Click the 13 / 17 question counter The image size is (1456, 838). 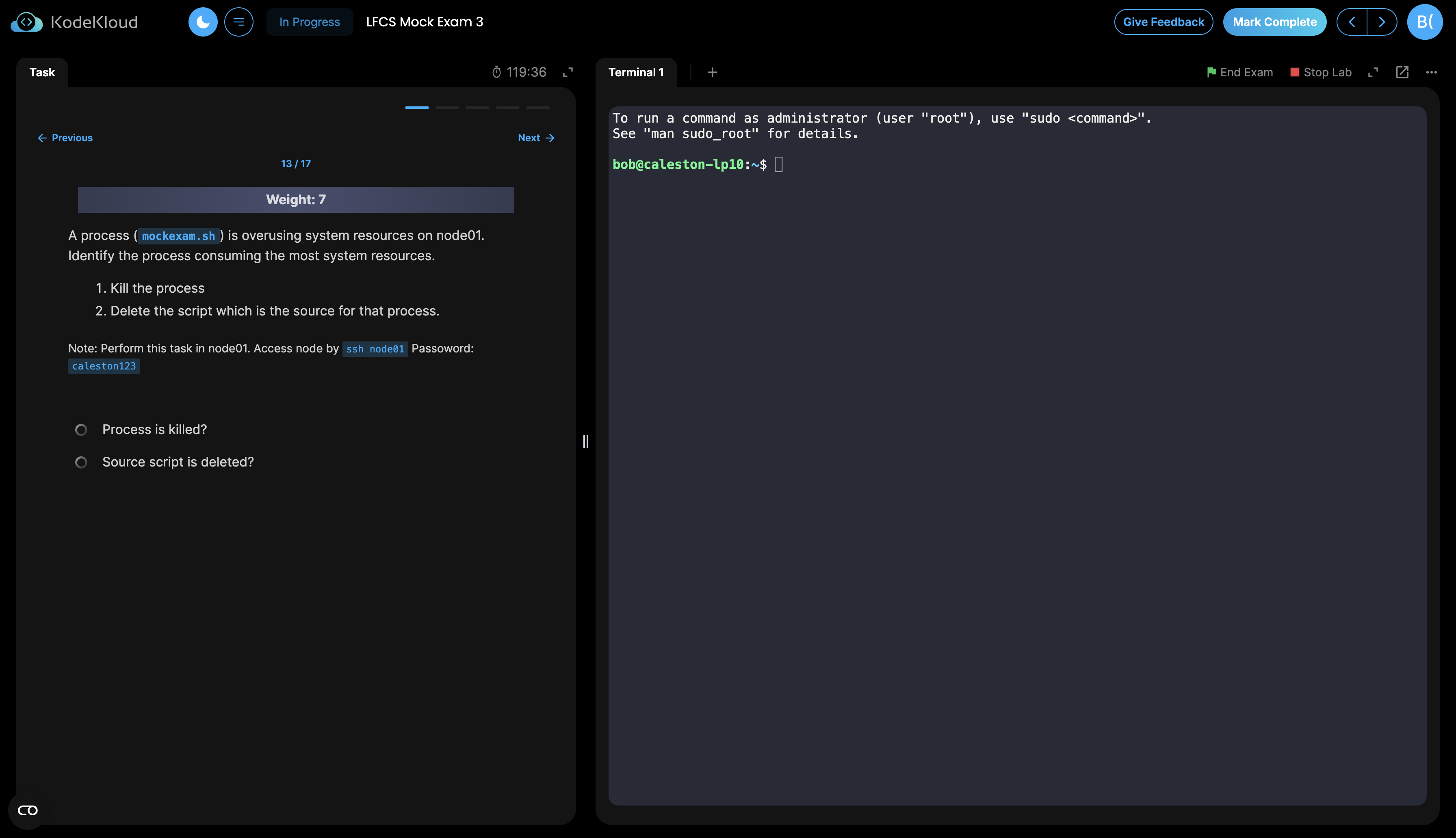[x=296, y=164]
